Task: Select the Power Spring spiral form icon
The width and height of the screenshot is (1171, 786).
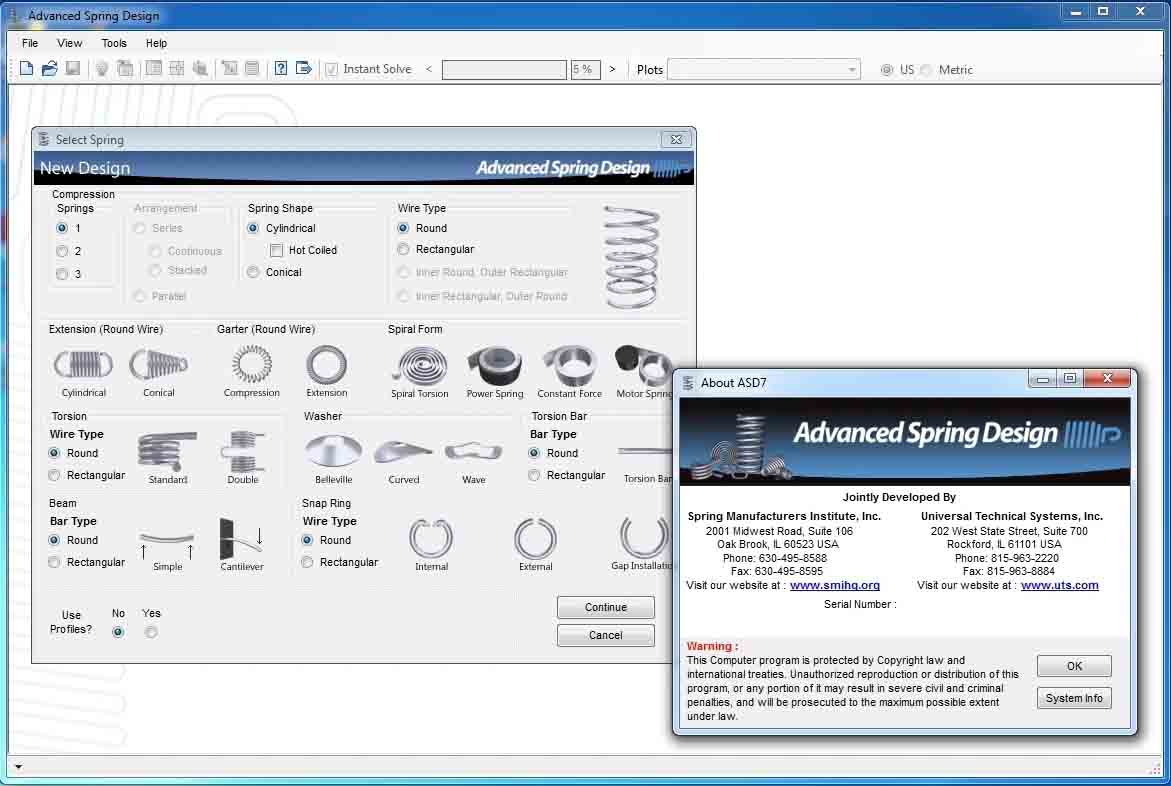Action: click(x=494, y=367)
